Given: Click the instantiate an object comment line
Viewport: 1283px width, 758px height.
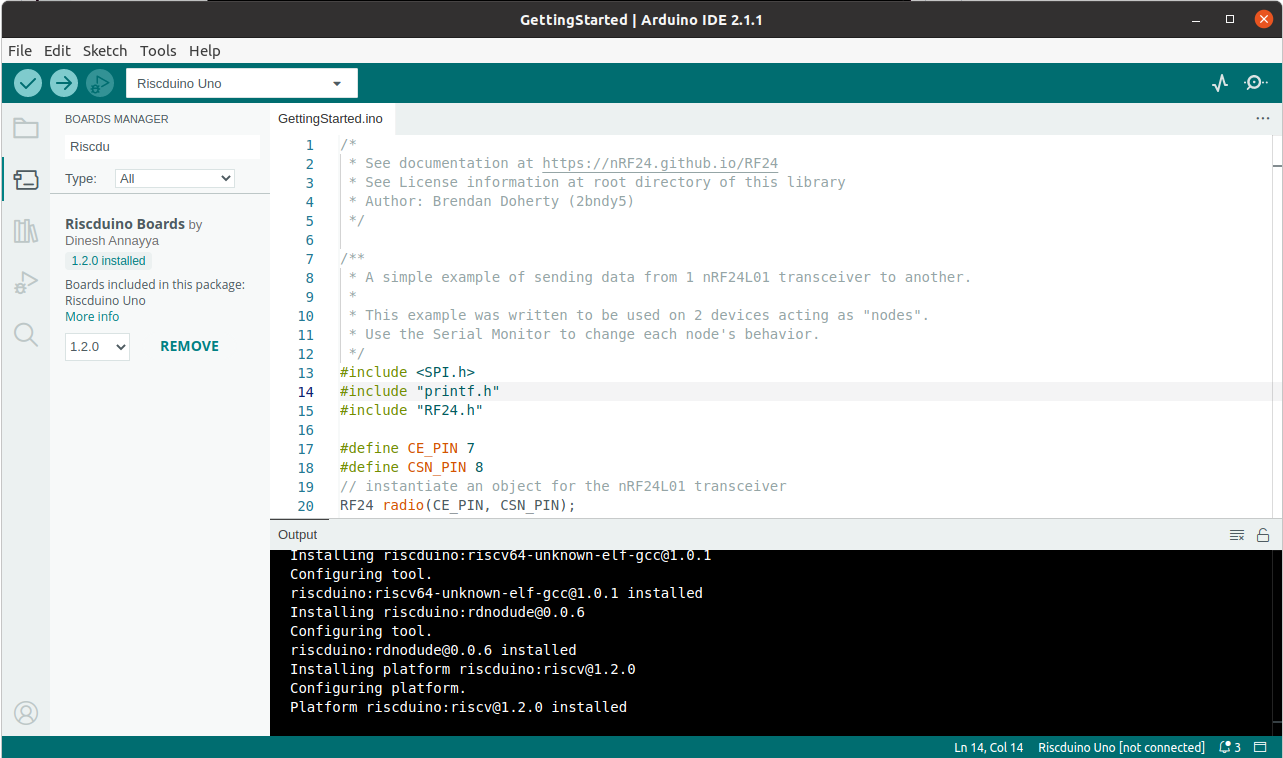Looking at the screenshot, I should (x=563, y=487).
